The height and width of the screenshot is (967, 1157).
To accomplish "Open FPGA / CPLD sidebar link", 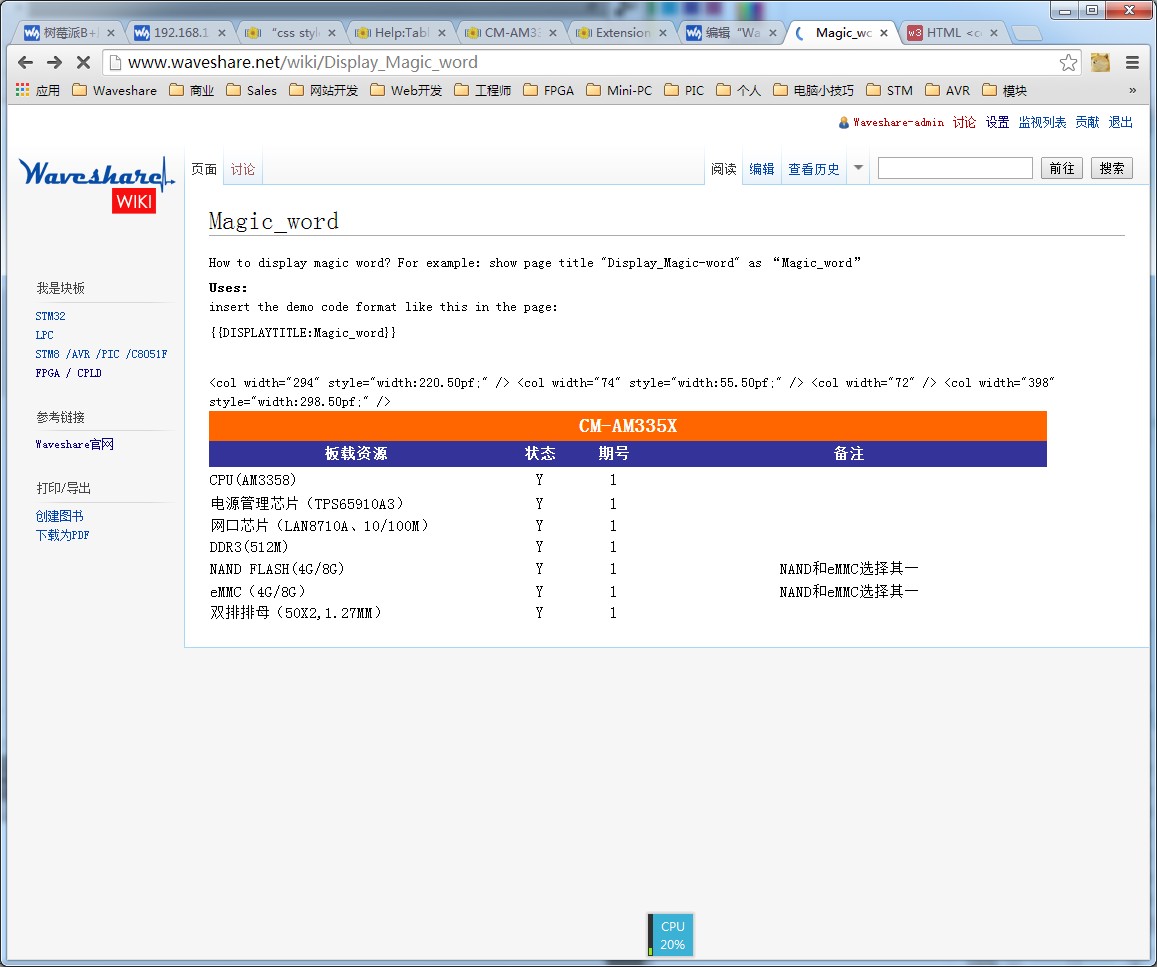I will tap(69, 373).
